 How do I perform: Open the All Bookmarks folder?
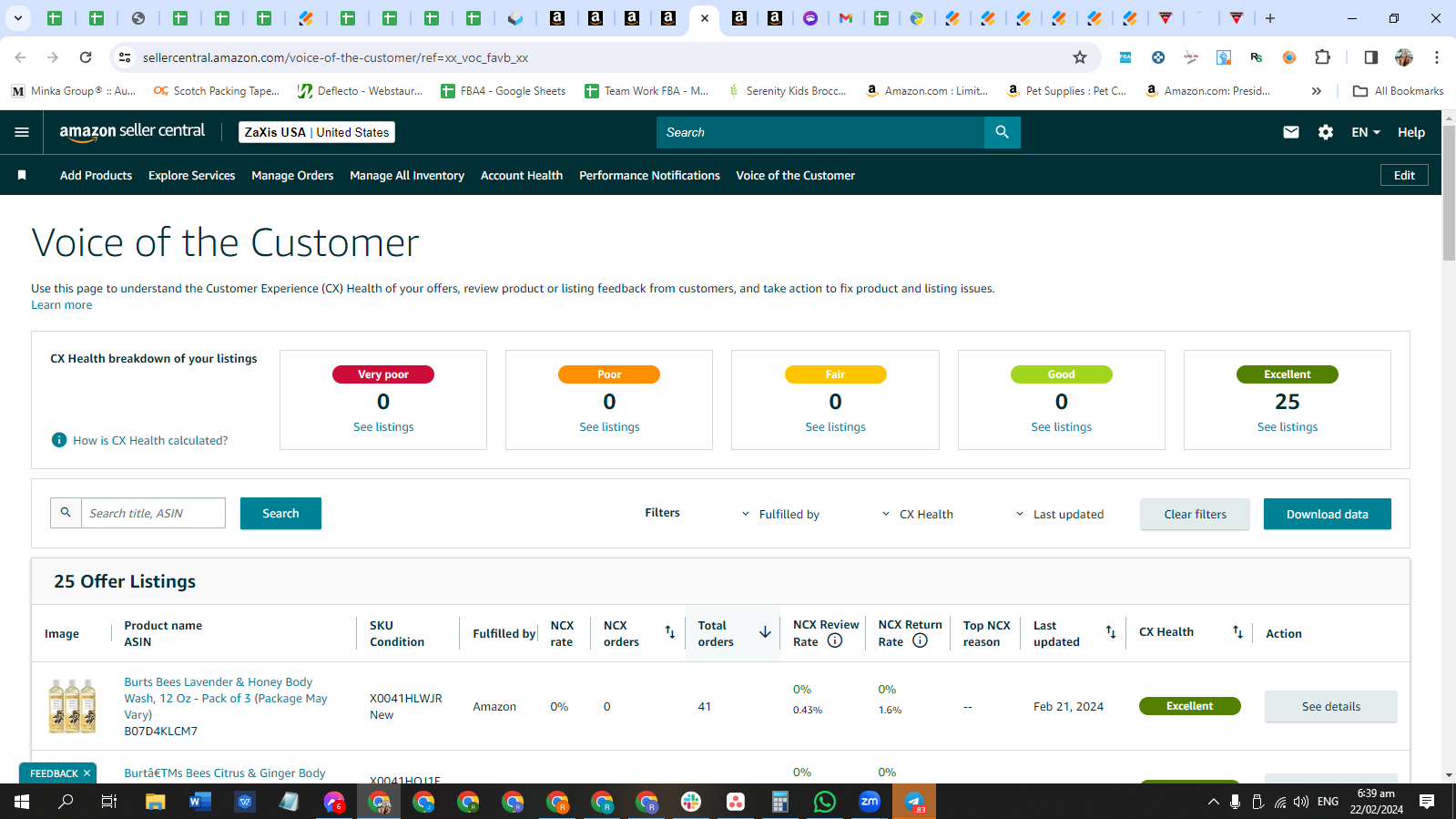pos(1398,91)
